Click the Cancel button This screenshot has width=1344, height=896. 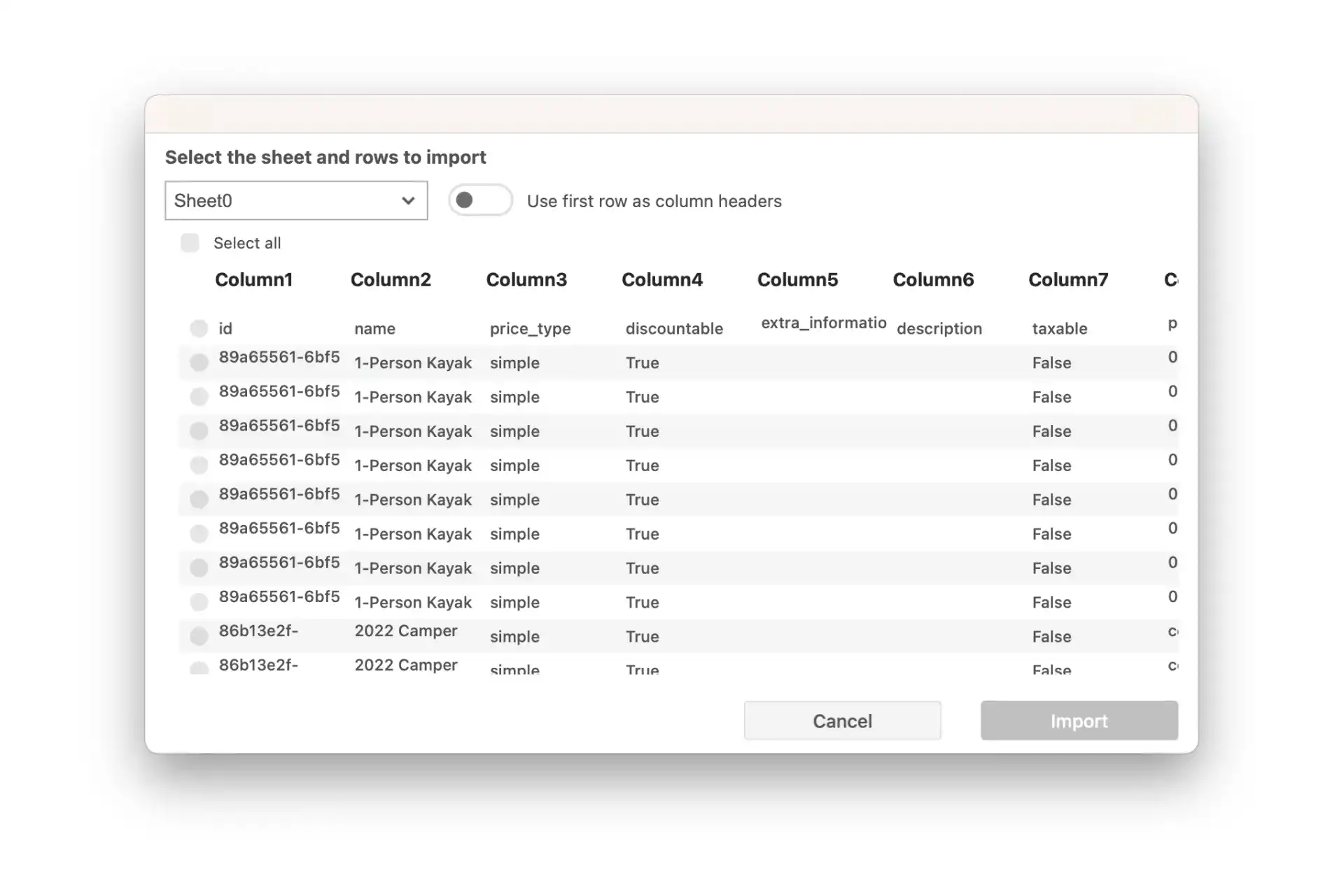pyautogui.click(x=842, y=721)
